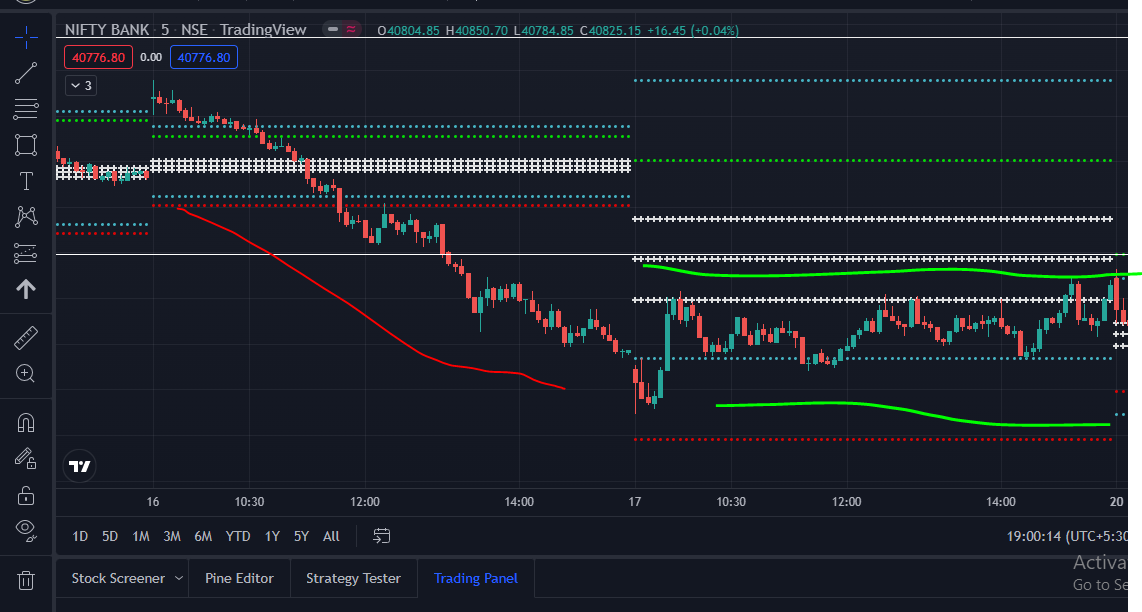Screen dimensions: 1142x612
Task: Click the NIFTY BANK symbol title
Action: point(106,30)
